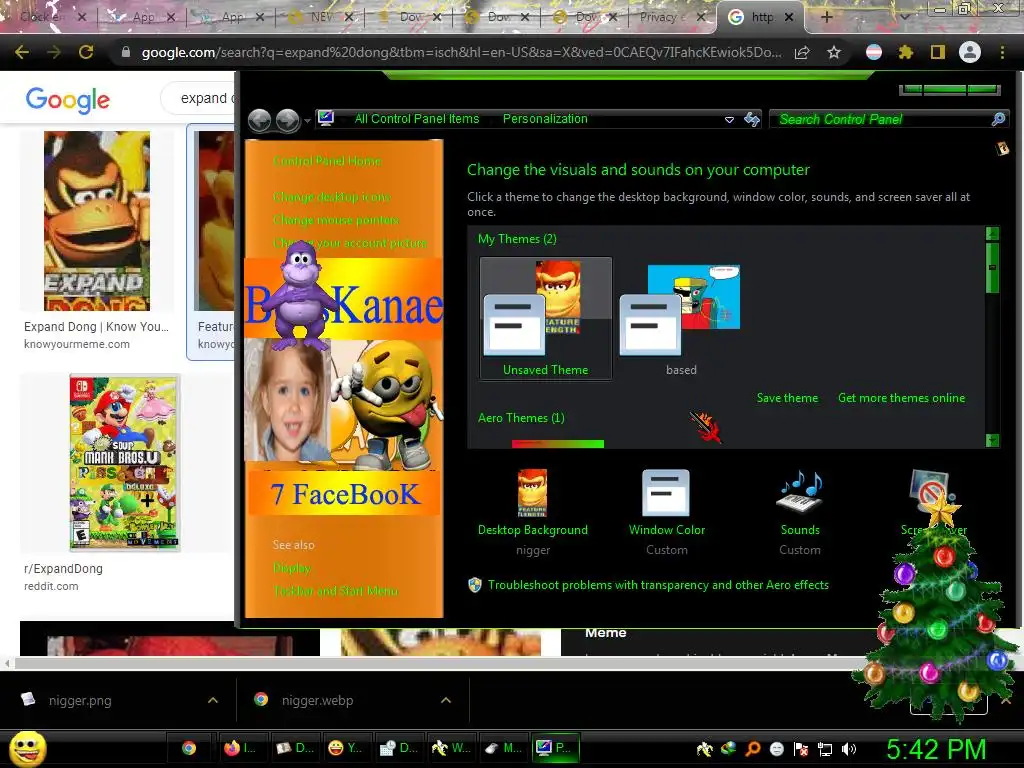Click Change mouse pointers link

336,219
